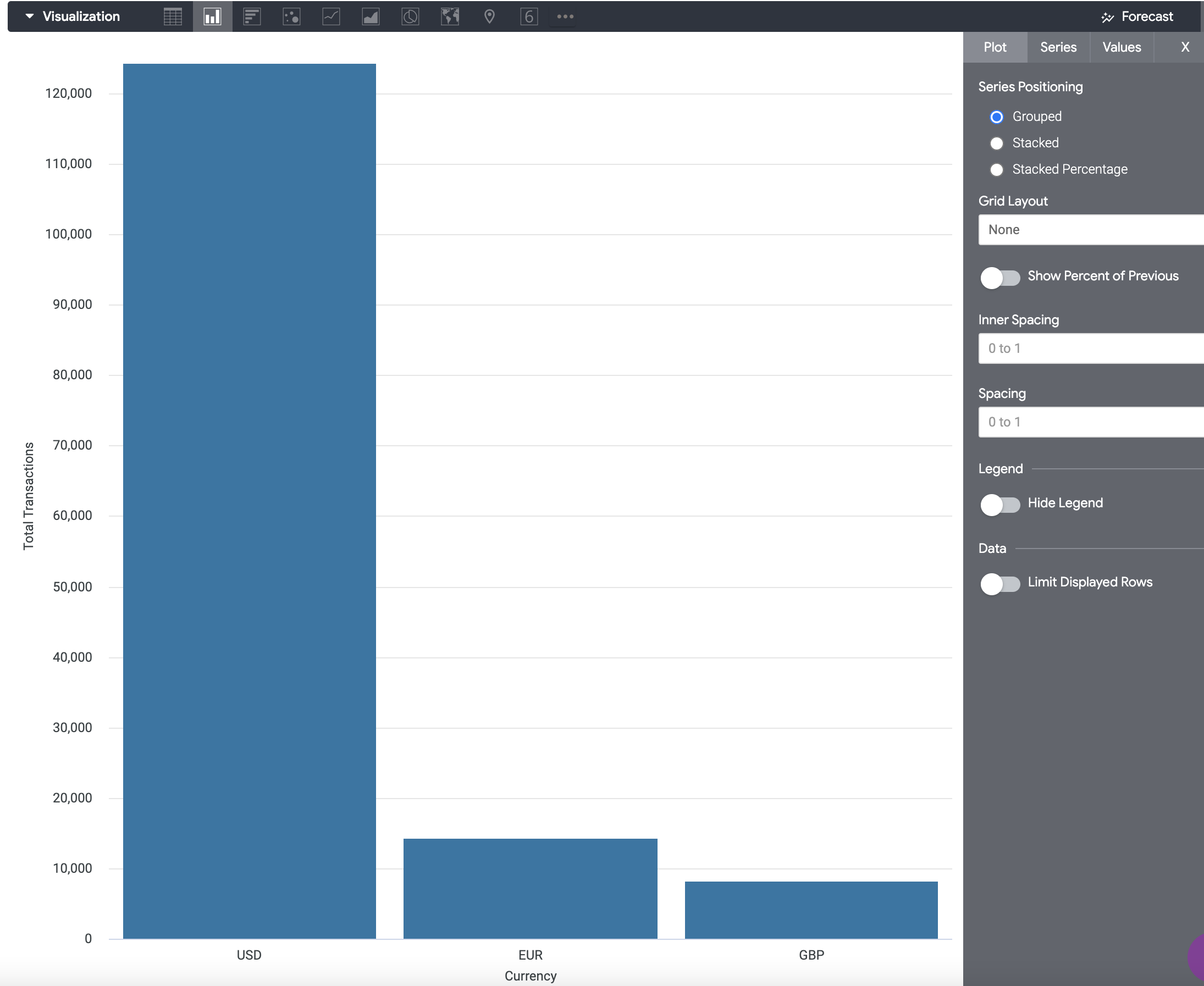Select the Column chart visualization icon
The height and width of the screenshot is (986, 1204).
coord(213,16)
